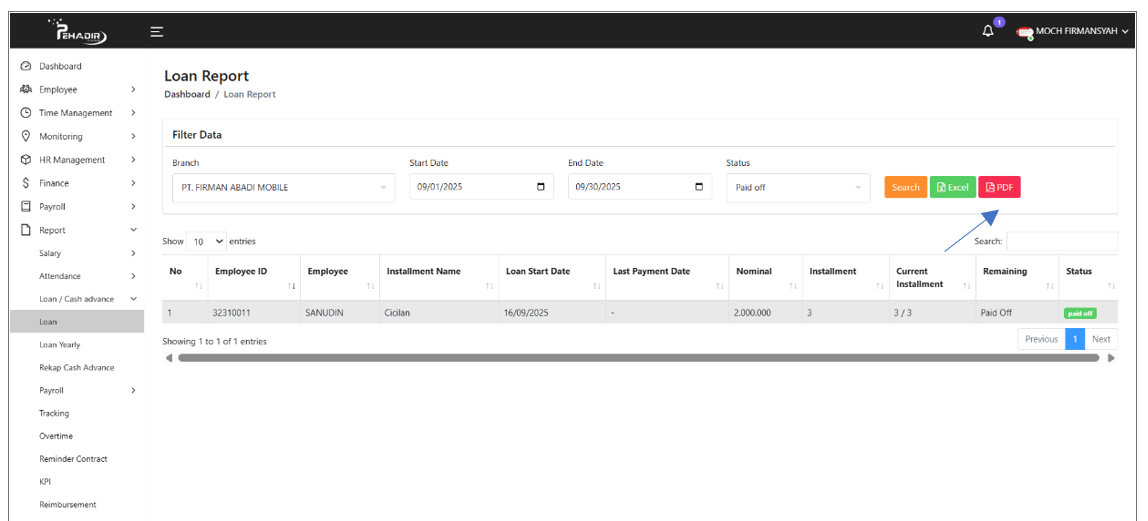
Task: Open Loan Yearly report in sidebar
Action: (60, 345)
